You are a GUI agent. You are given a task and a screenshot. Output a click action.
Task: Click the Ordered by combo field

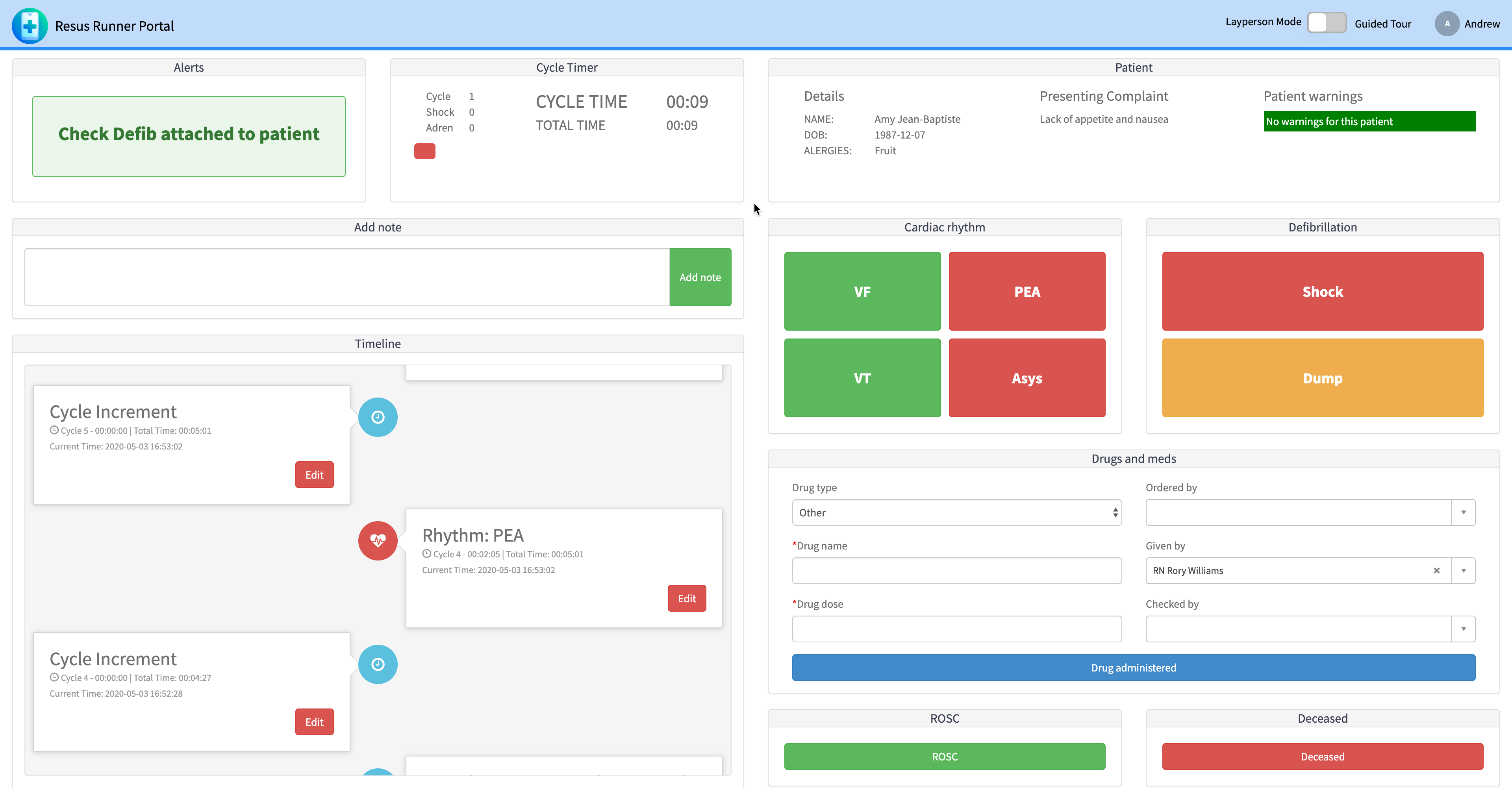[x=1298, y=512]
